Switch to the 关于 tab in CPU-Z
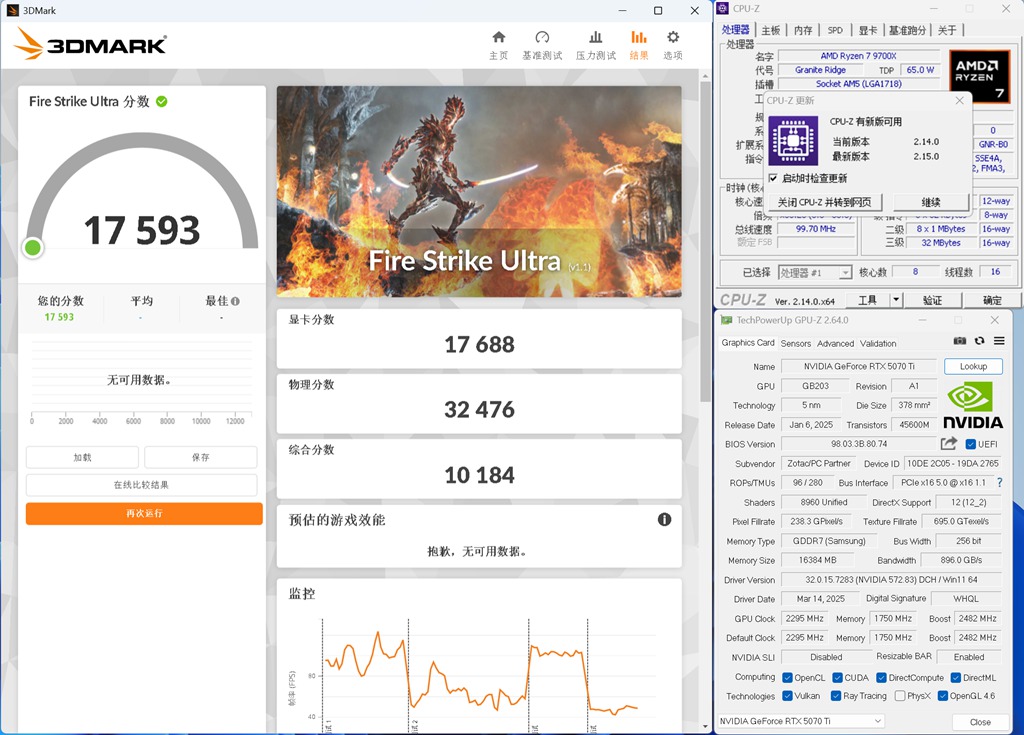Screen dimensions: 1024x735 click(947, 30)
